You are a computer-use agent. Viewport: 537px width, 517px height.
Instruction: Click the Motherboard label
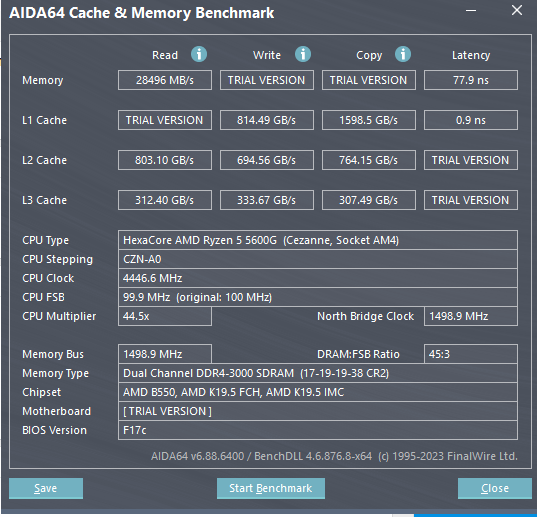57,411
